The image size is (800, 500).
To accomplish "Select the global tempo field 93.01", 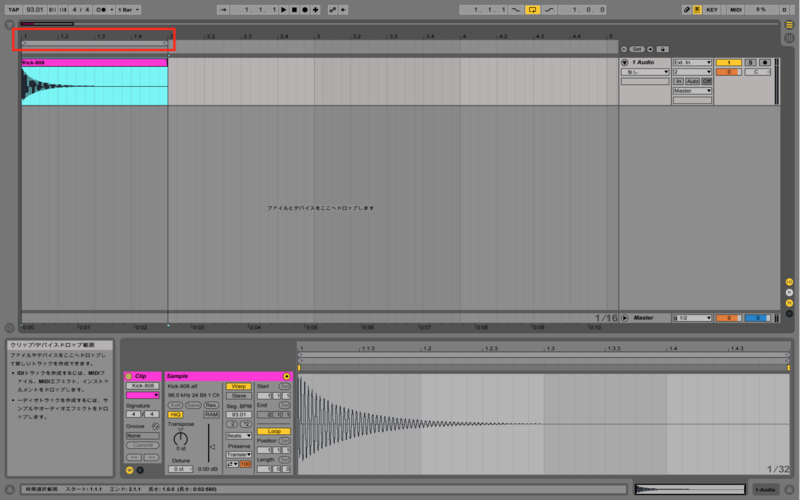I will [x=35, y=10].
